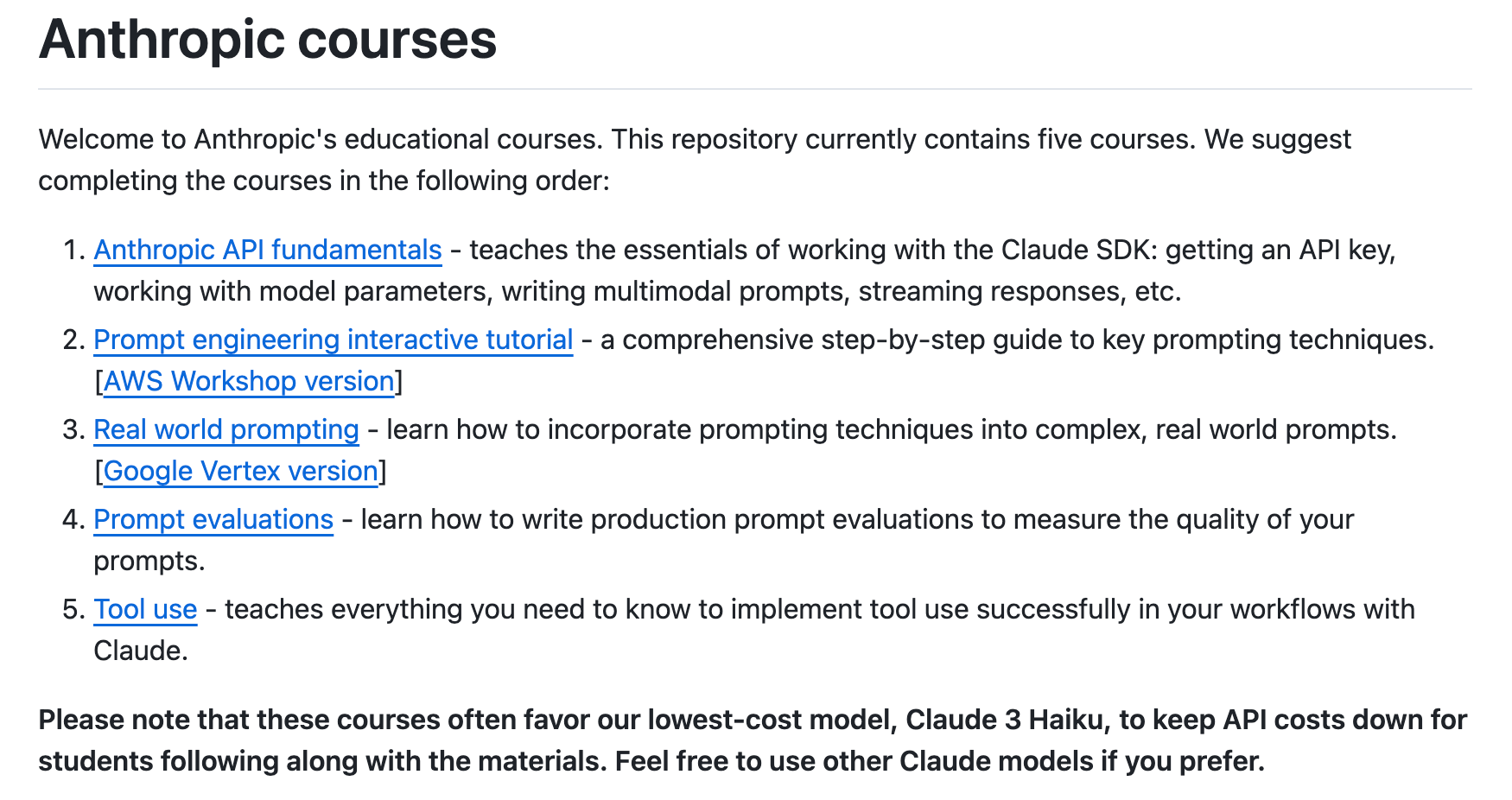The height and width of the screenshot is (800, 1512).
Task: Open the Prompt evaluations course link
Action: coord(213,519)
